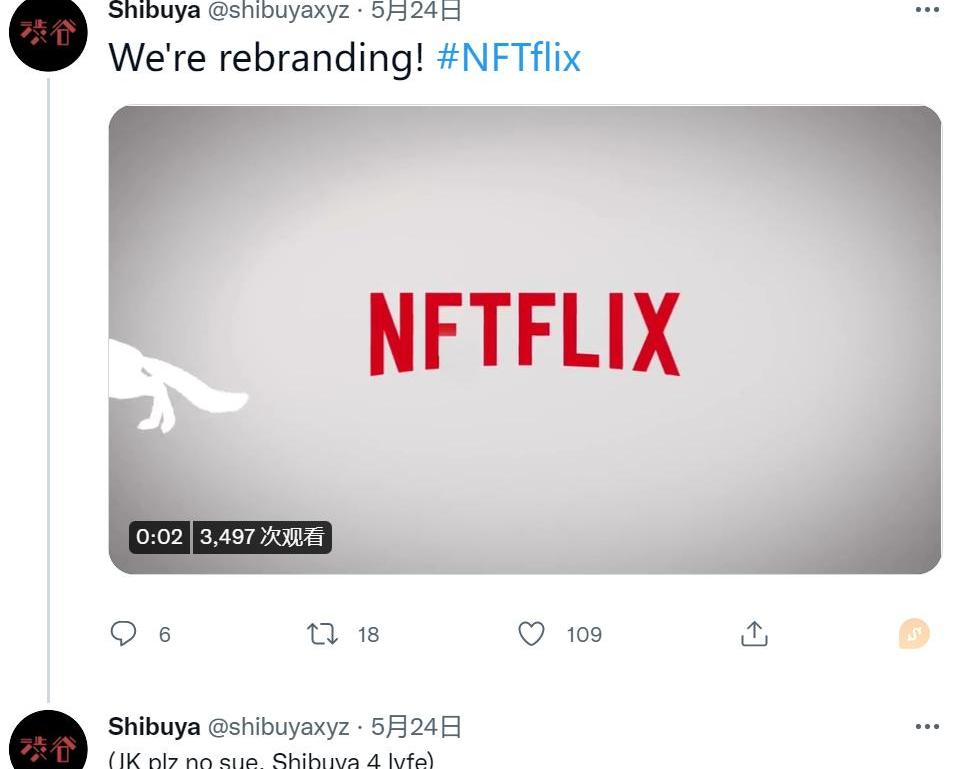This screenshot has width=967, height=769.
Task: Open the Shibuya name on second tweet
Action: point(154,726)
